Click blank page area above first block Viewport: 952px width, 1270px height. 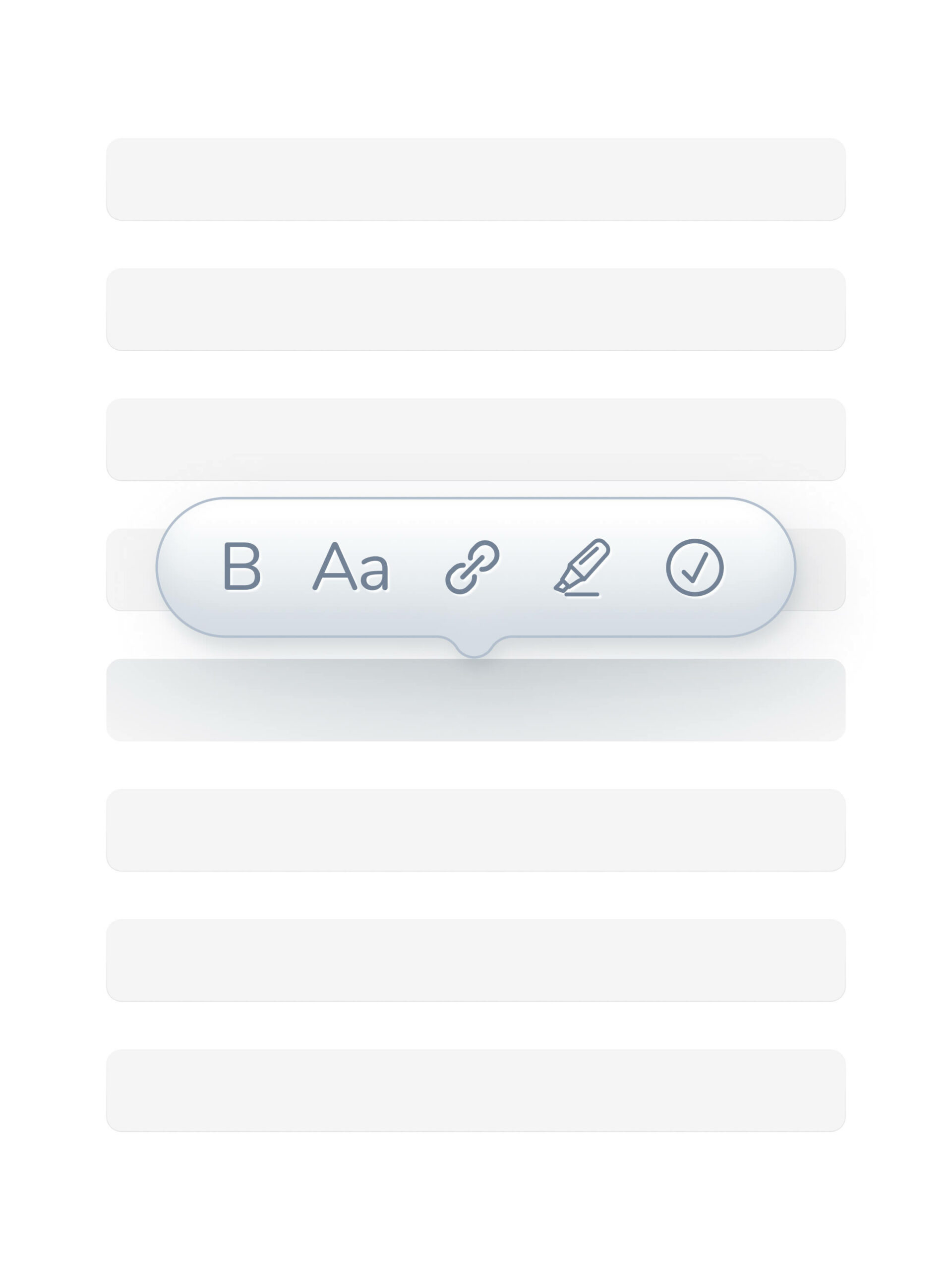pyautogui.click(x=476, y=69)
